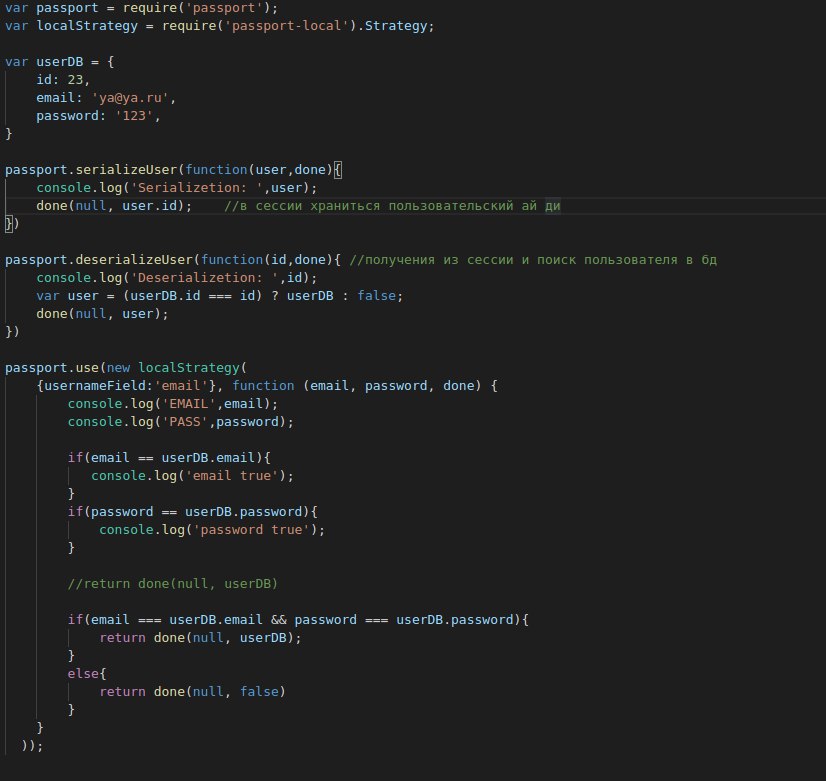
Task: Click the line "console.log('EMAIL',email);"
Action: (x=172, y=403)
